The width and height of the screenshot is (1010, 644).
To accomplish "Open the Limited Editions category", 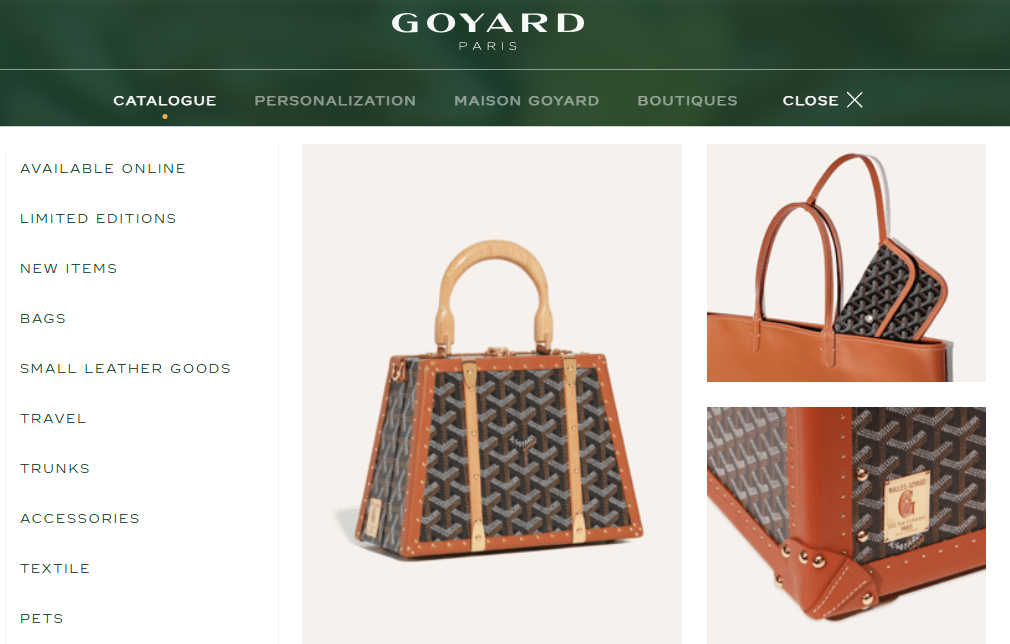I will 98,219.
